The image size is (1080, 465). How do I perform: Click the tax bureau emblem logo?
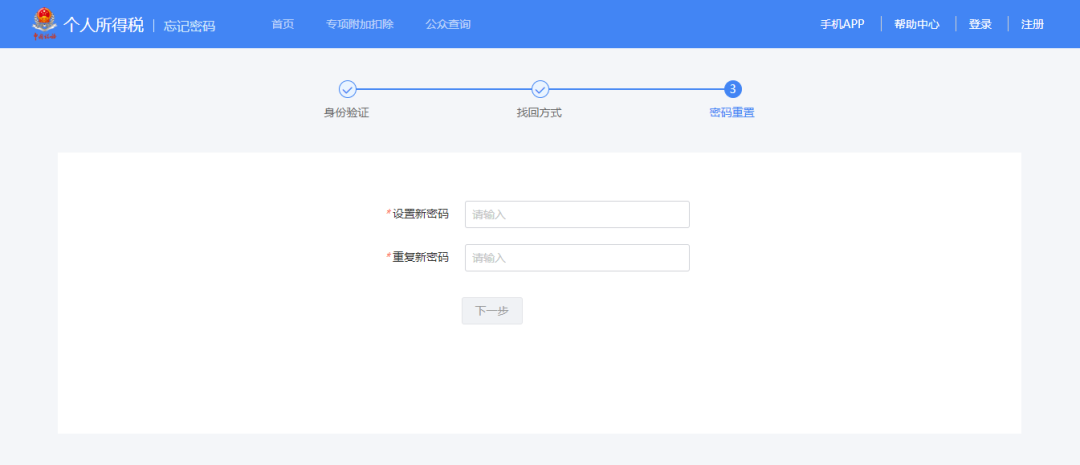[x=45, y=24]
